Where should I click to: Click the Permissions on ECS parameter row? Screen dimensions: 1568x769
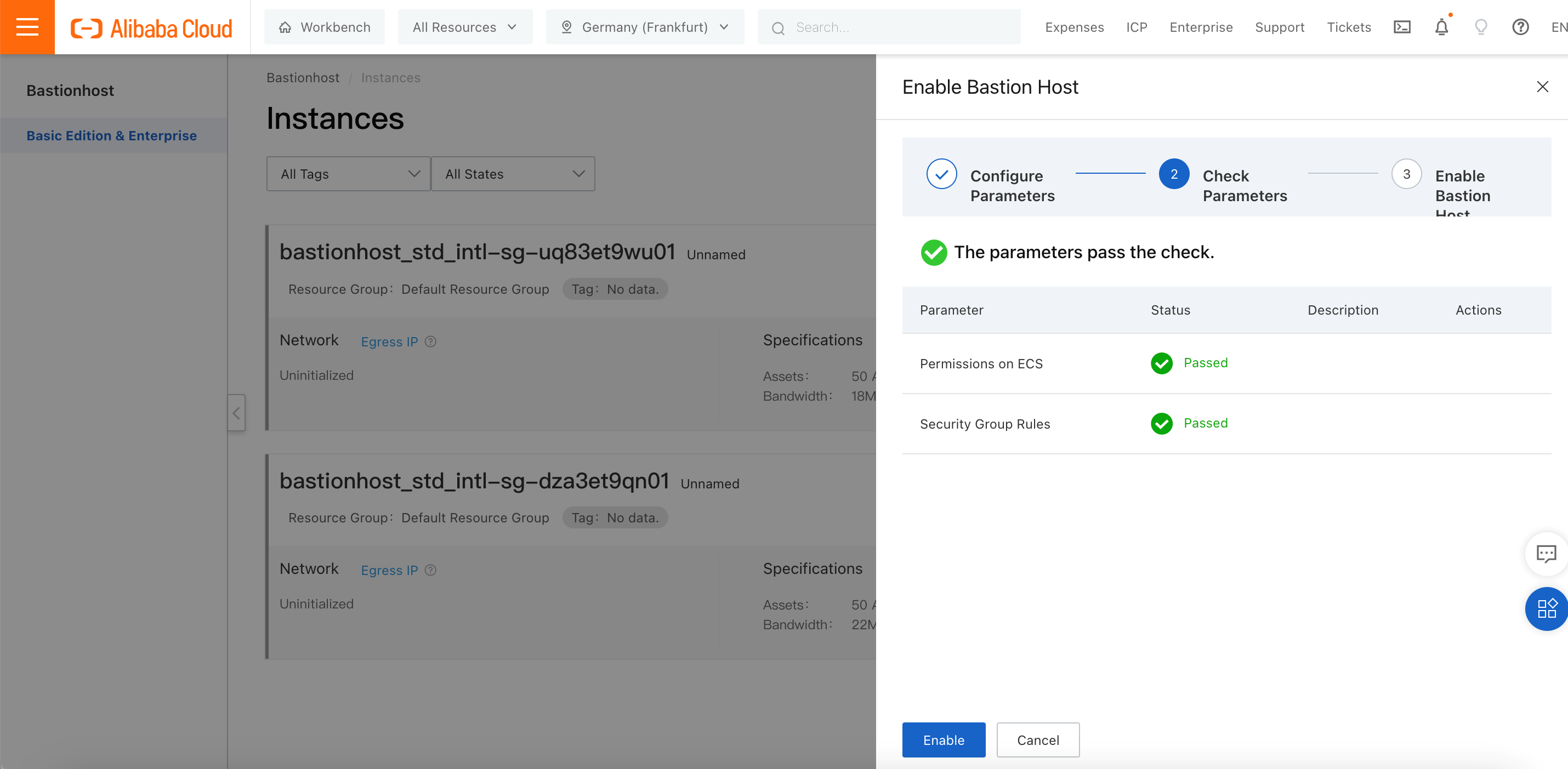(x=1226, y=363)
